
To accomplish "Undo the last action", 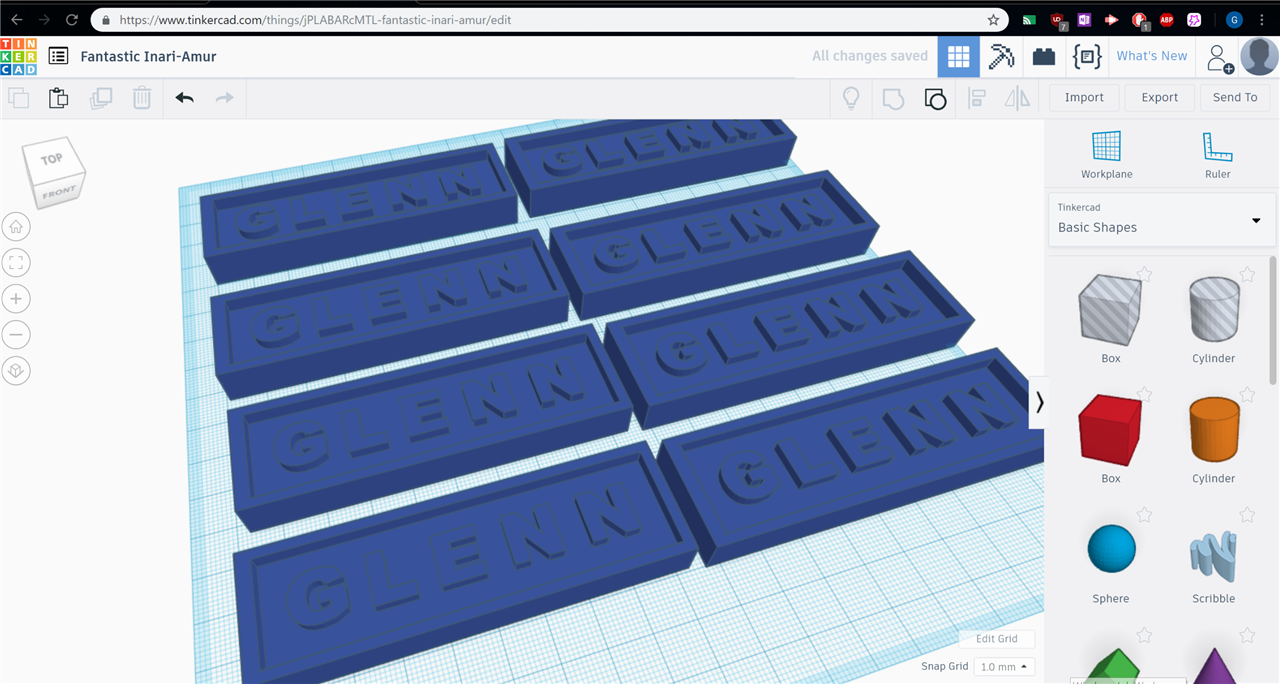I will (x=184, y=98).
